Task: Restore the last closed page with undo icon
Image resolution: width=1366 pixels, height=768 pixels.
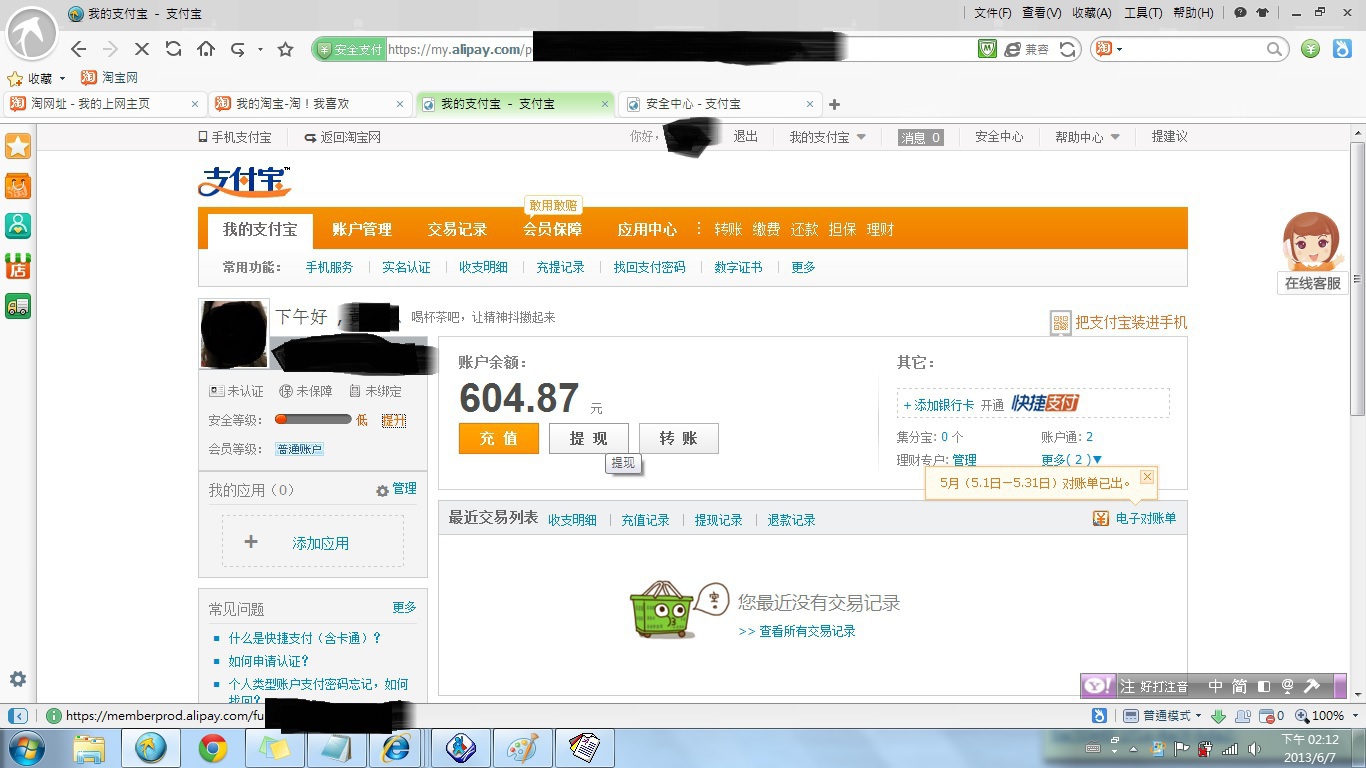Action: 238,49
